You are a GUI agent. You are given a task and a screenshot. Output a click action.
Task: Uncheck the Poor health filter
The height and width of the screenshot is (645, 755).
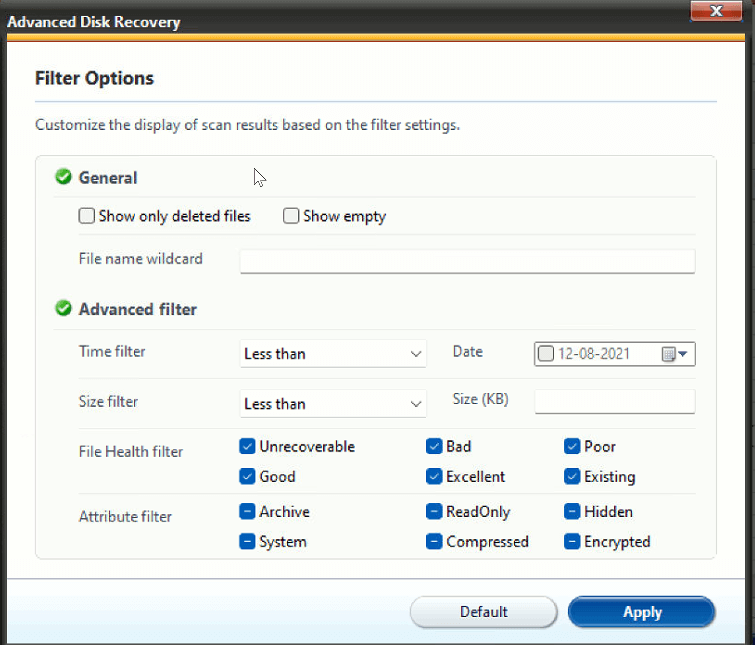(572, 446)
